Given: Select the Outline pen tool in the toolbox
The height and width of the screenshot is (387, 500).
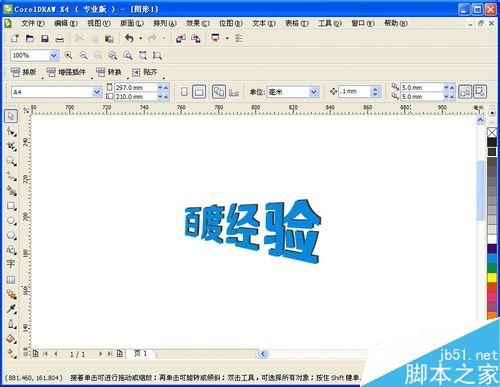Looking at the screenshot, I should [11, 324].
